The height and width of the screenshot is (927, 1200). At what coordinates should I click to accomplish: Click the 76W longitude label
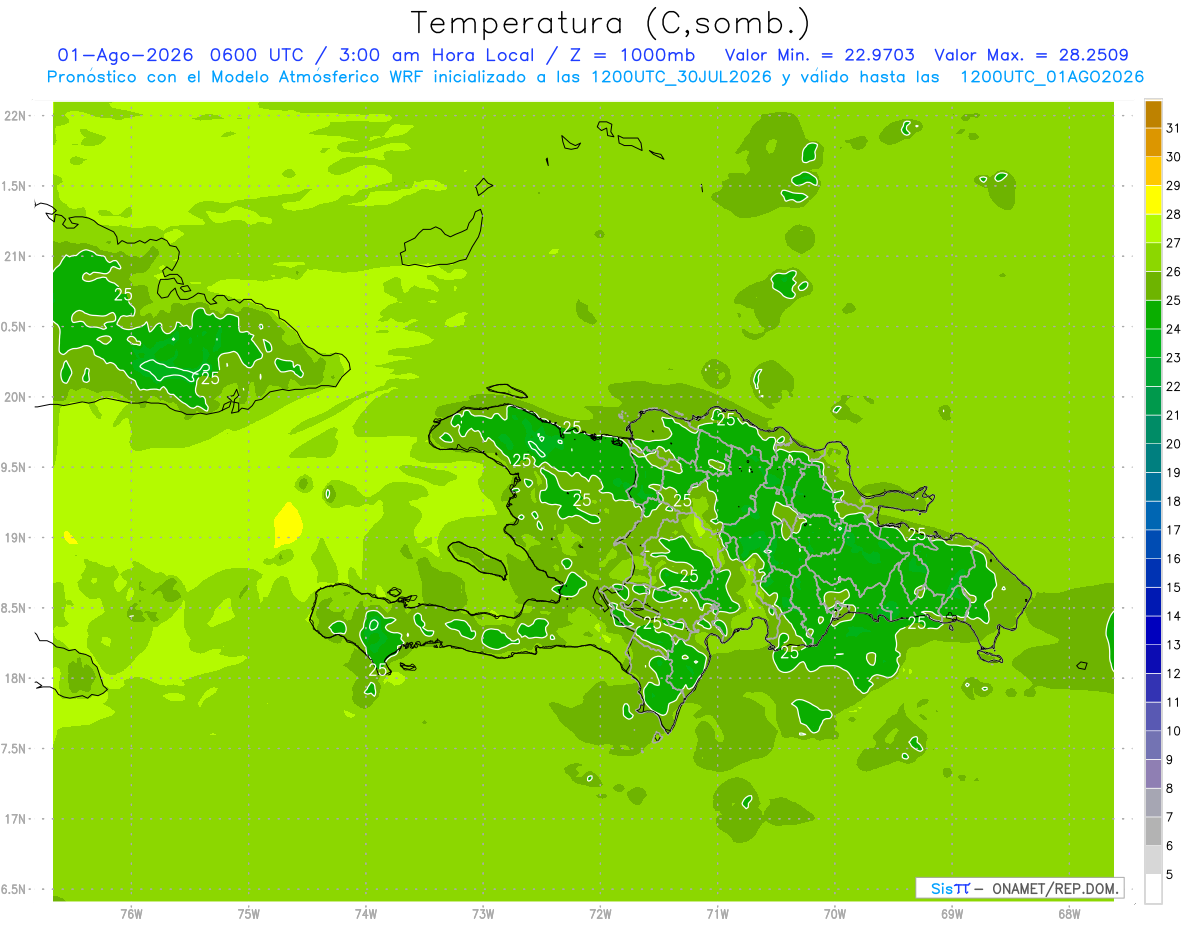point(131,913)
